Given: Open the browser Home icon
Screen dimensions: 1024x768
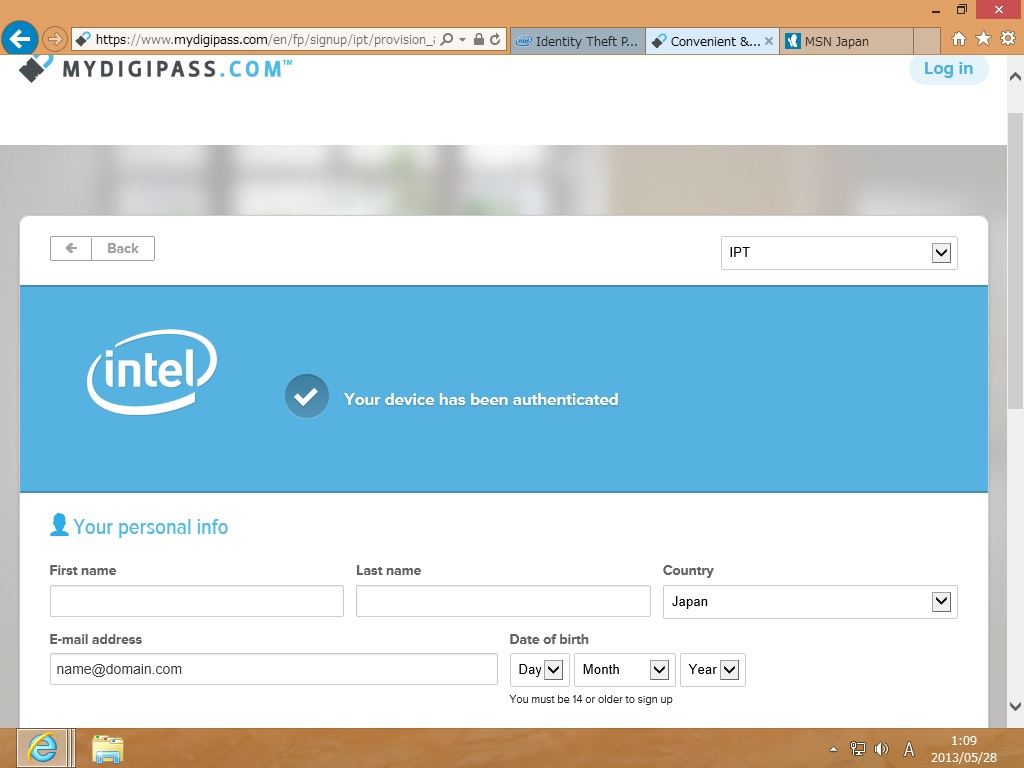Looking at the screenshot, I should [959, 39].
